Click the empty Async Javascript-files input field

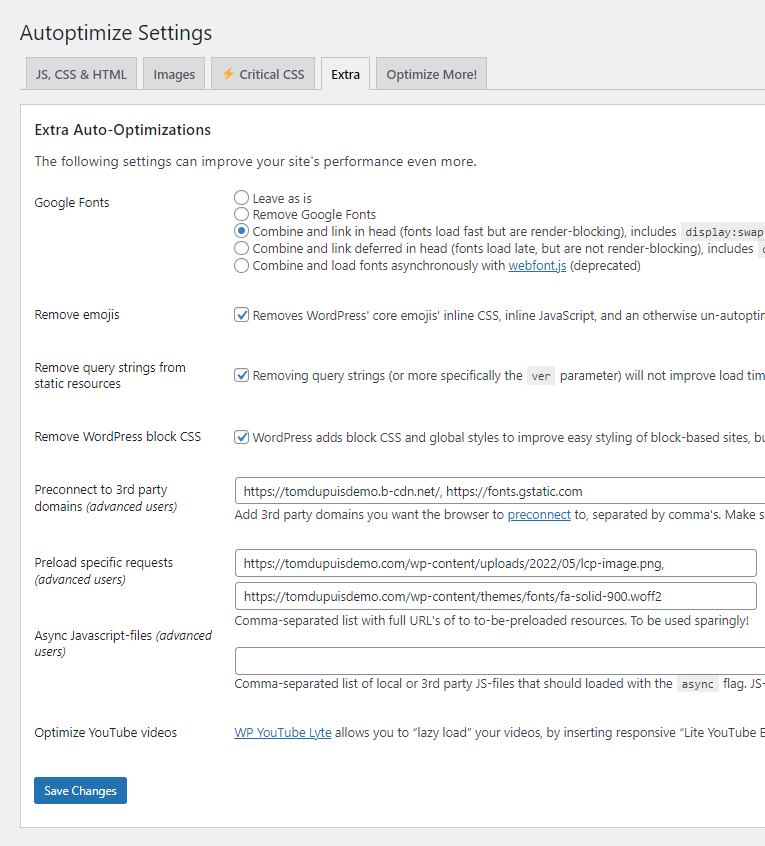500,661
